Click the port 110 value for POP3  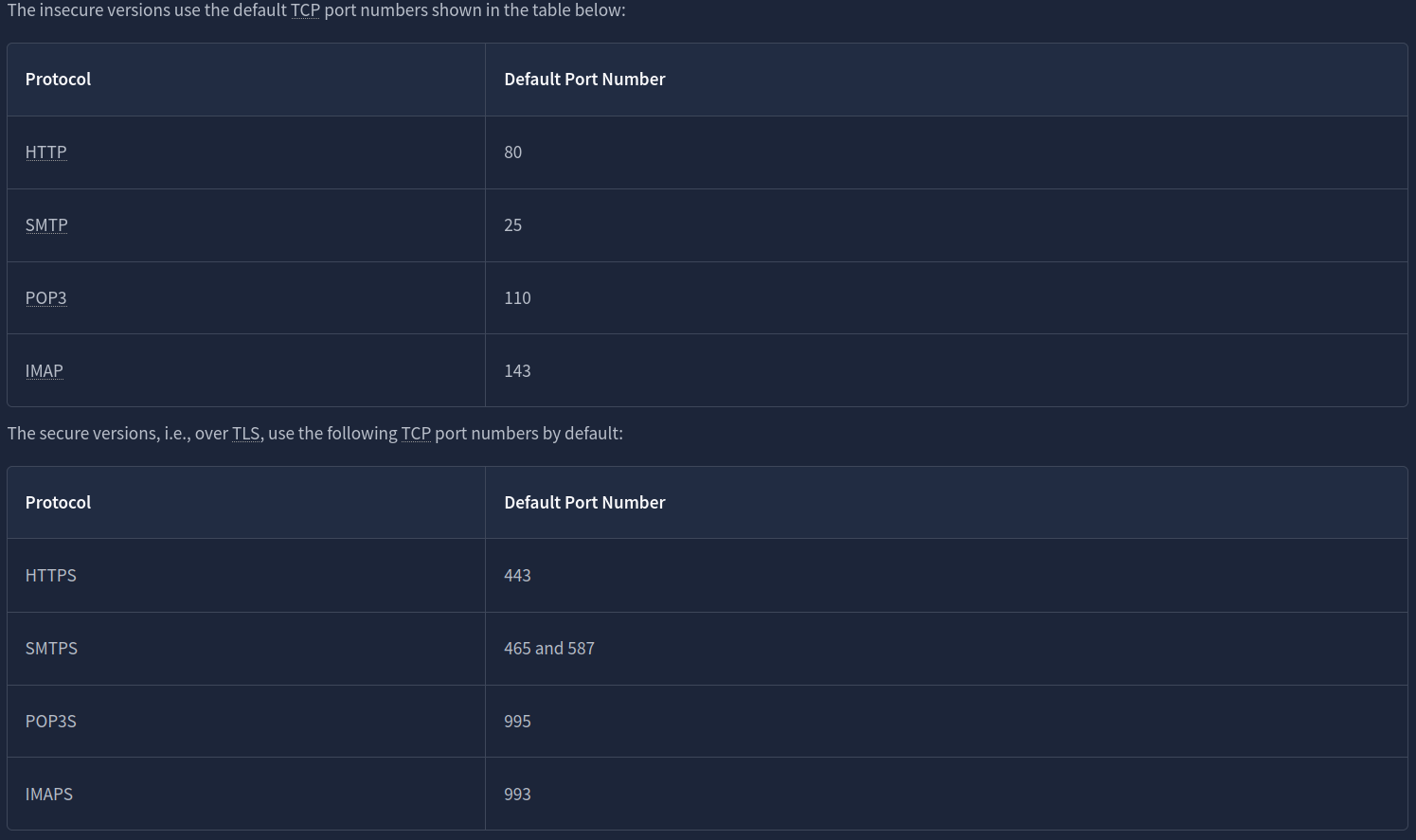coord(517,298)
